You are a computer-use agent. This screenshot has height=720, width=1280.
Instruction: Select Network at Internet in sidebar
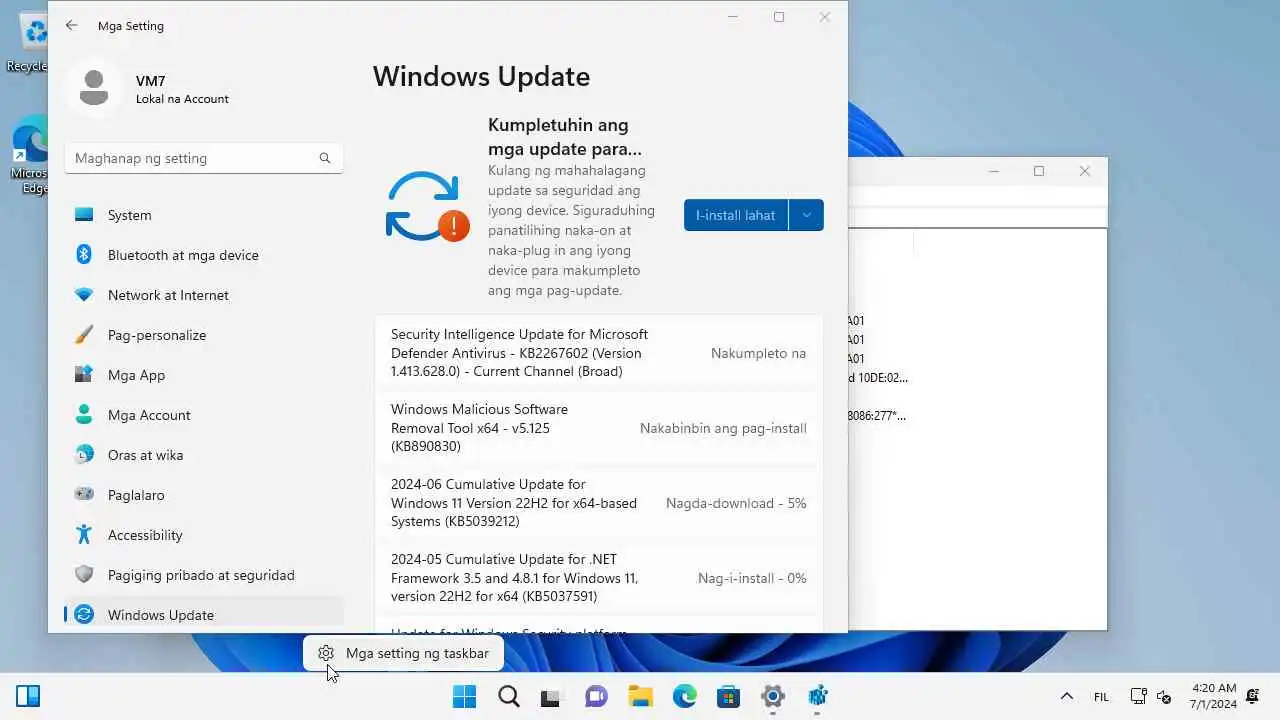[204, 295]
